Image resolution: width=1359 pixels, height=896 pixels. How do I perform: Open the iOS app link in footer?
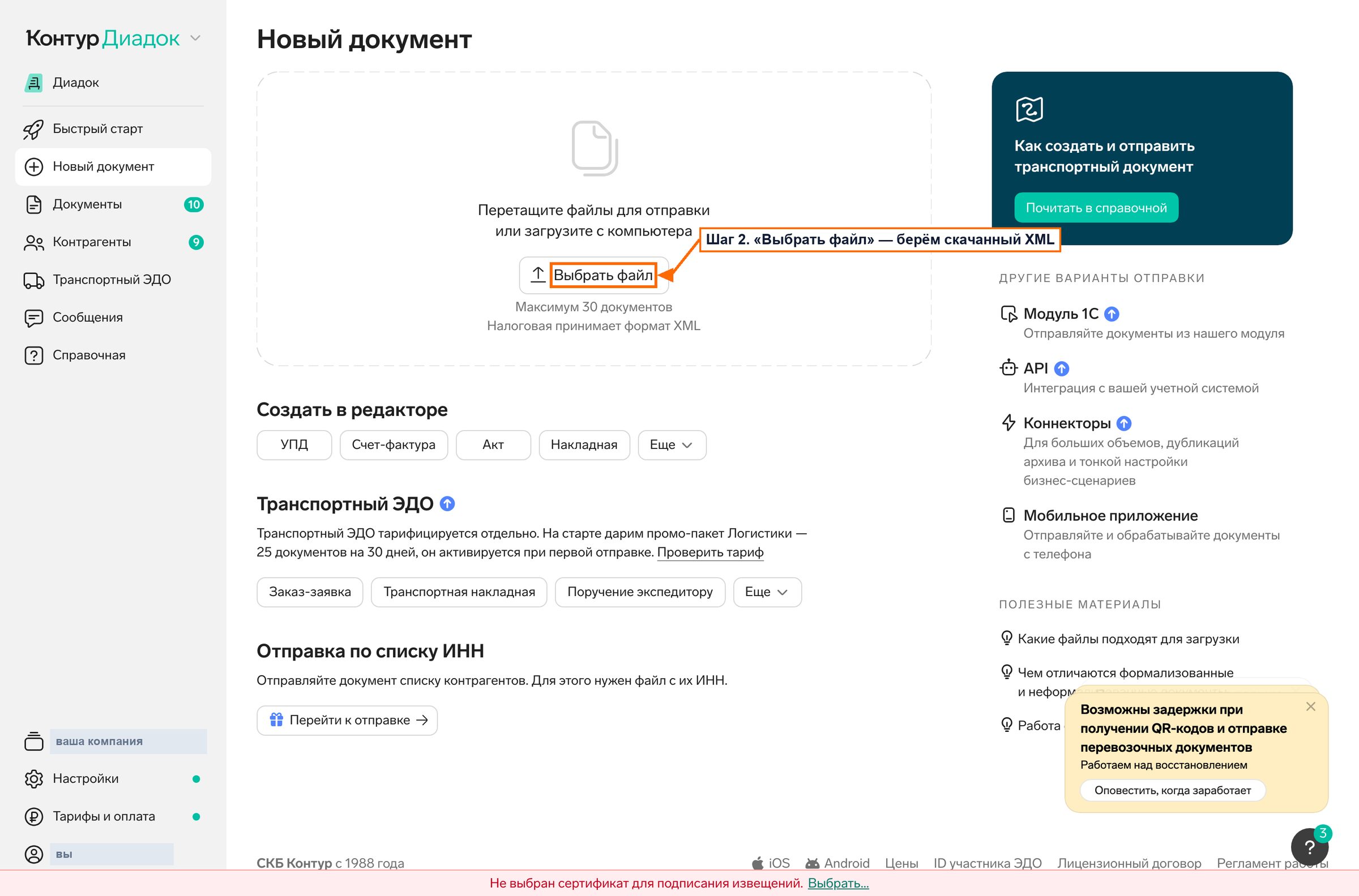[x=771, y=863]
